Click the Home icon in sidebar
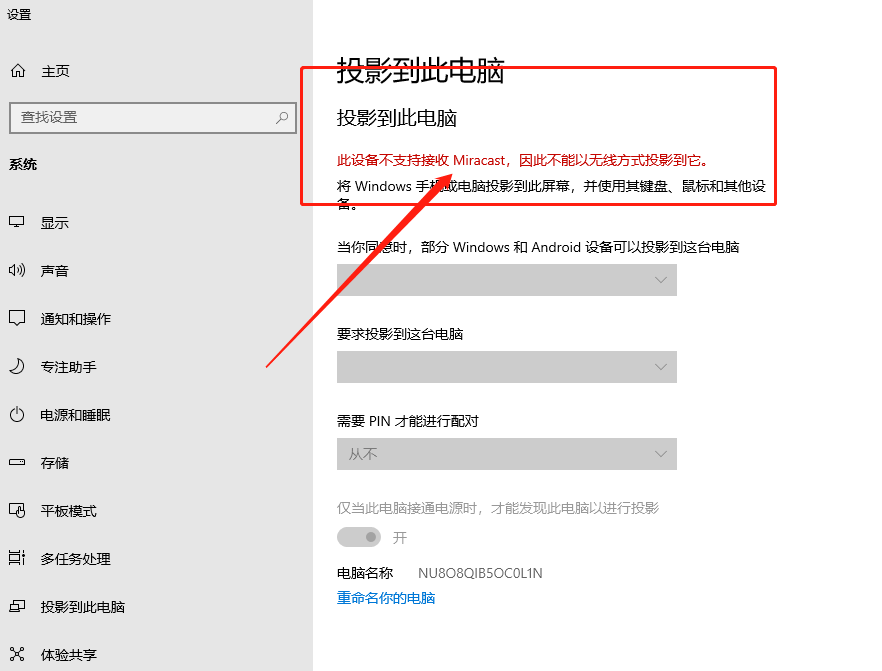 [17, 71]
